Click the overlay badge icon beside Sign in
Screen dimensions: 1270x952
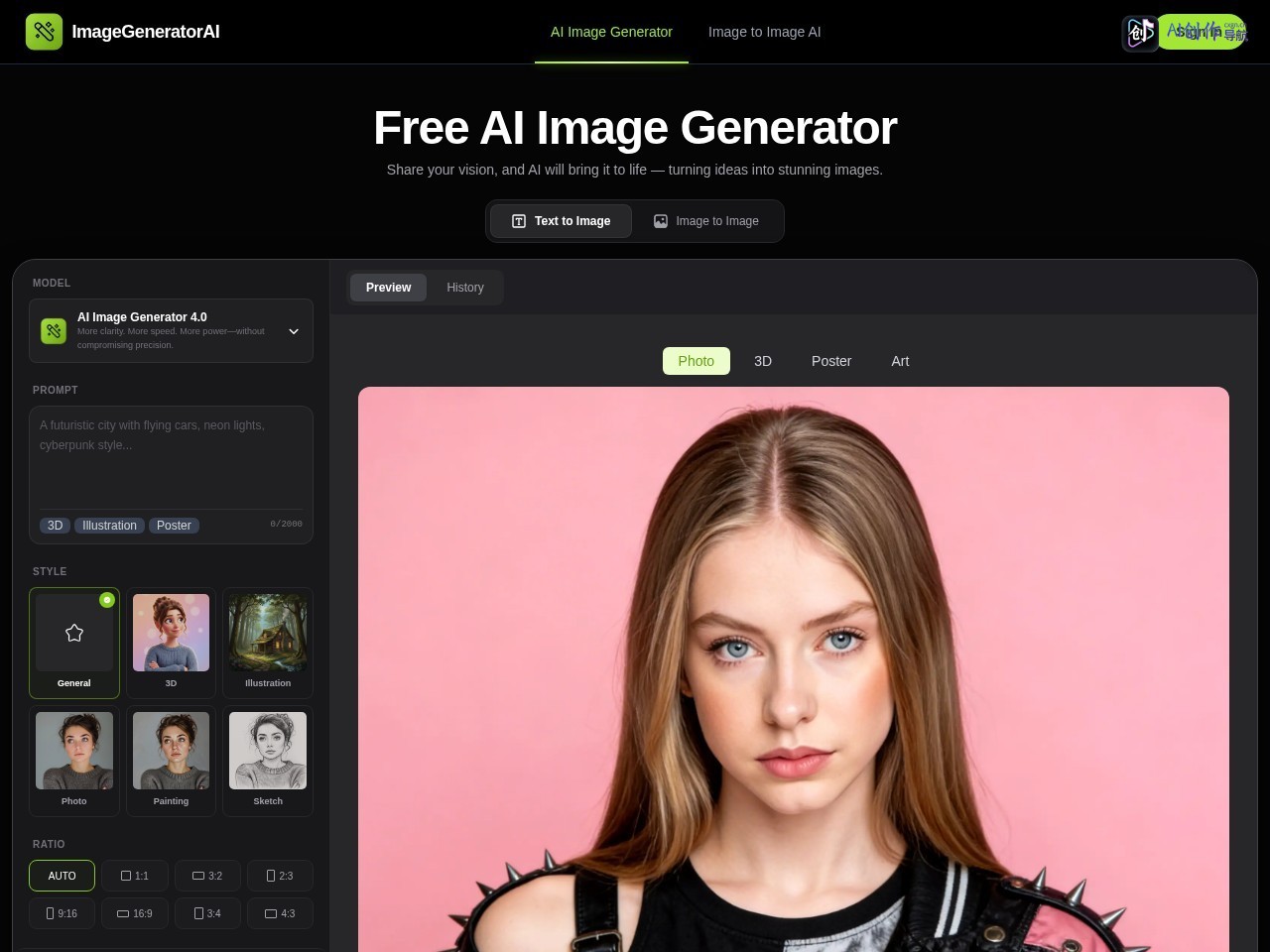(1140, 33)
